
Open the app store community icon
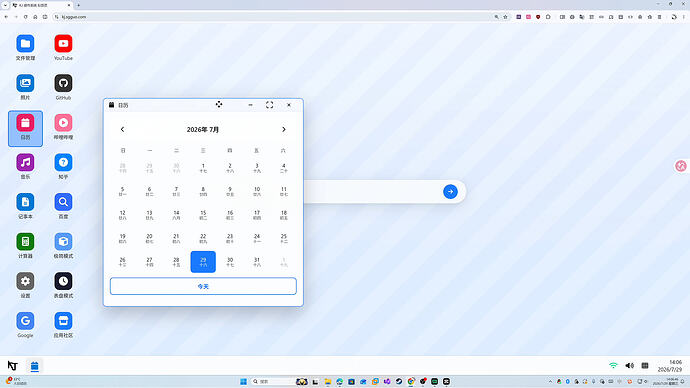click(x=63, y=321)
